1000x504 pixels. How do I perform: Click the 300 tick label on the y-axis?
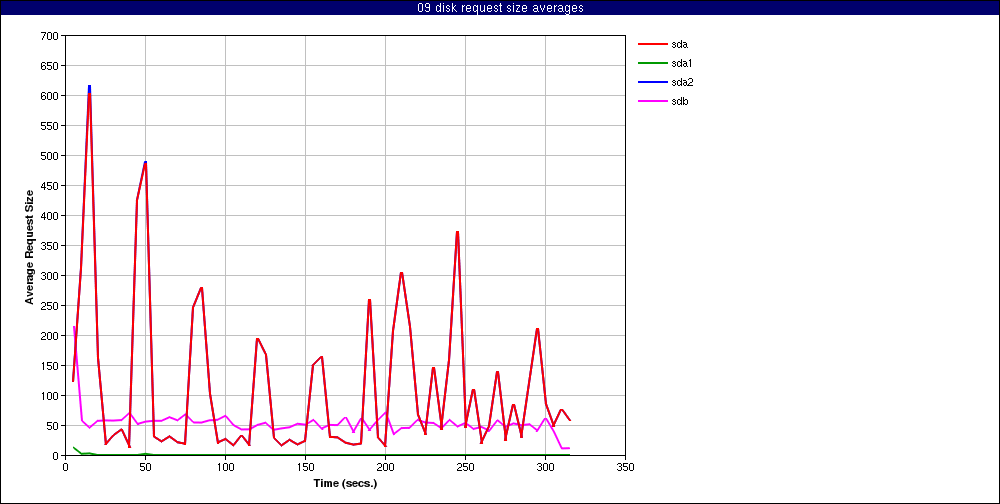coord(49,276)
